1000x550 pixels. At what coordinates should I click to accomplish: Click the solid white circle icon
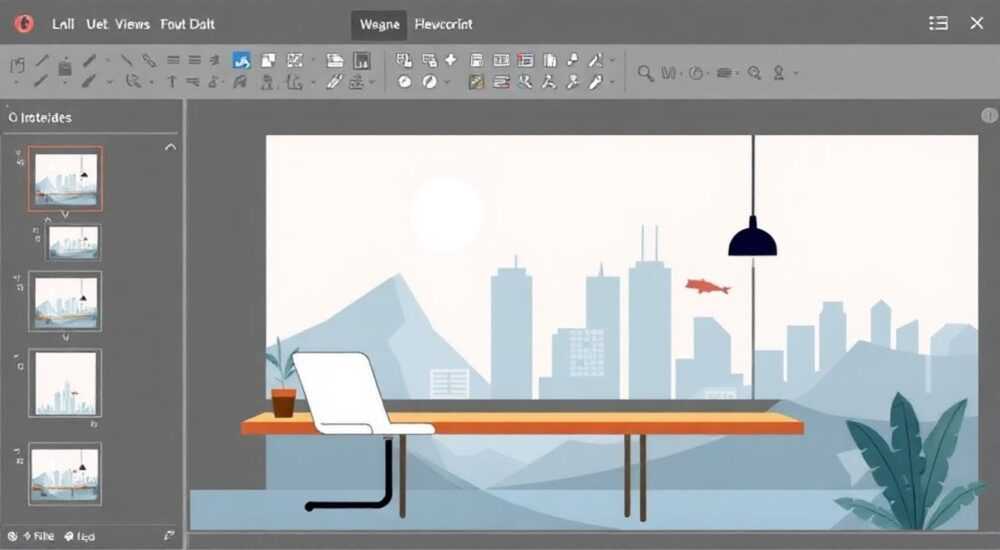(x=404, y=82)
